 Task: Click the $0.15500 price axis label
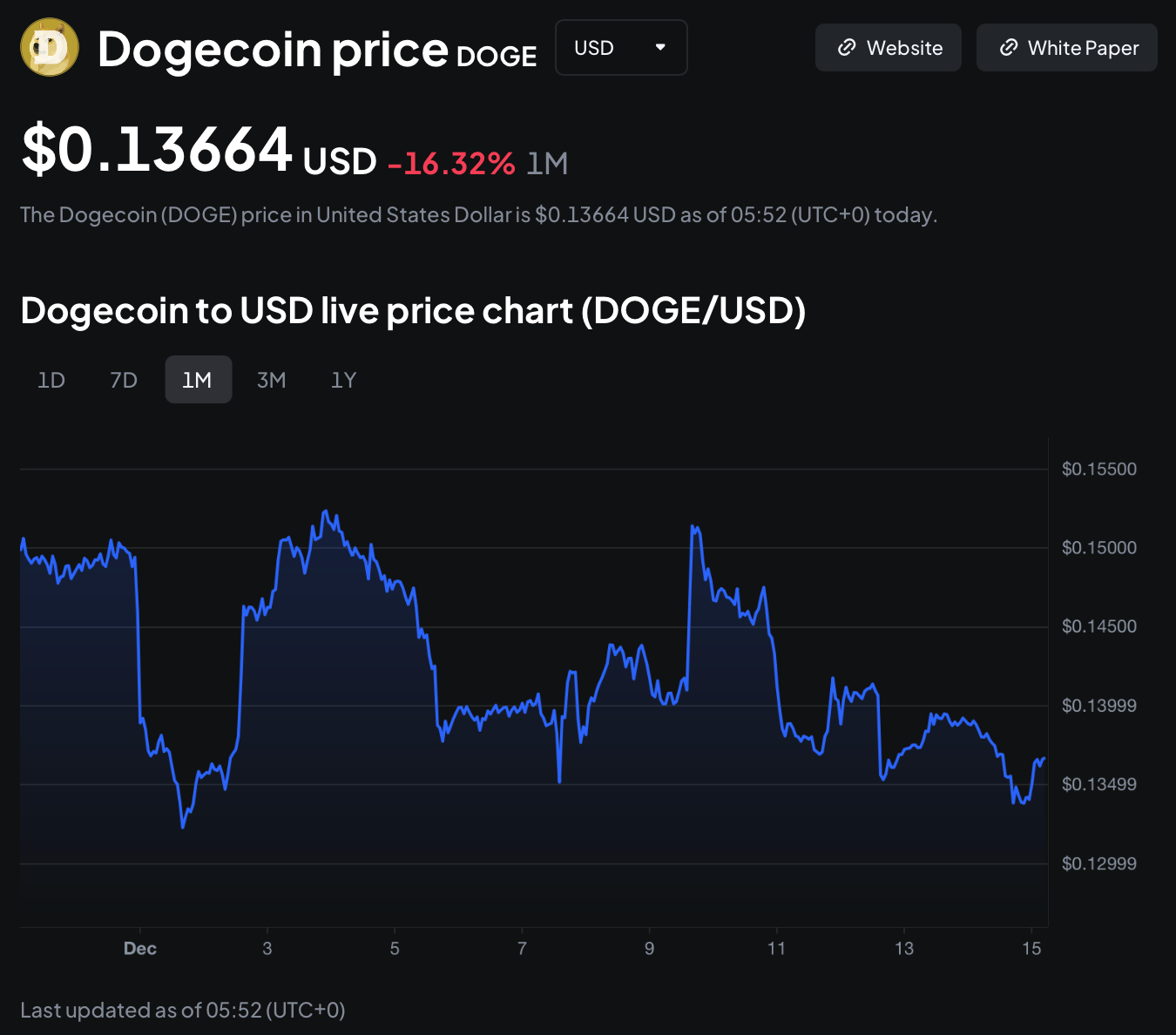(x=1098, y=470)
